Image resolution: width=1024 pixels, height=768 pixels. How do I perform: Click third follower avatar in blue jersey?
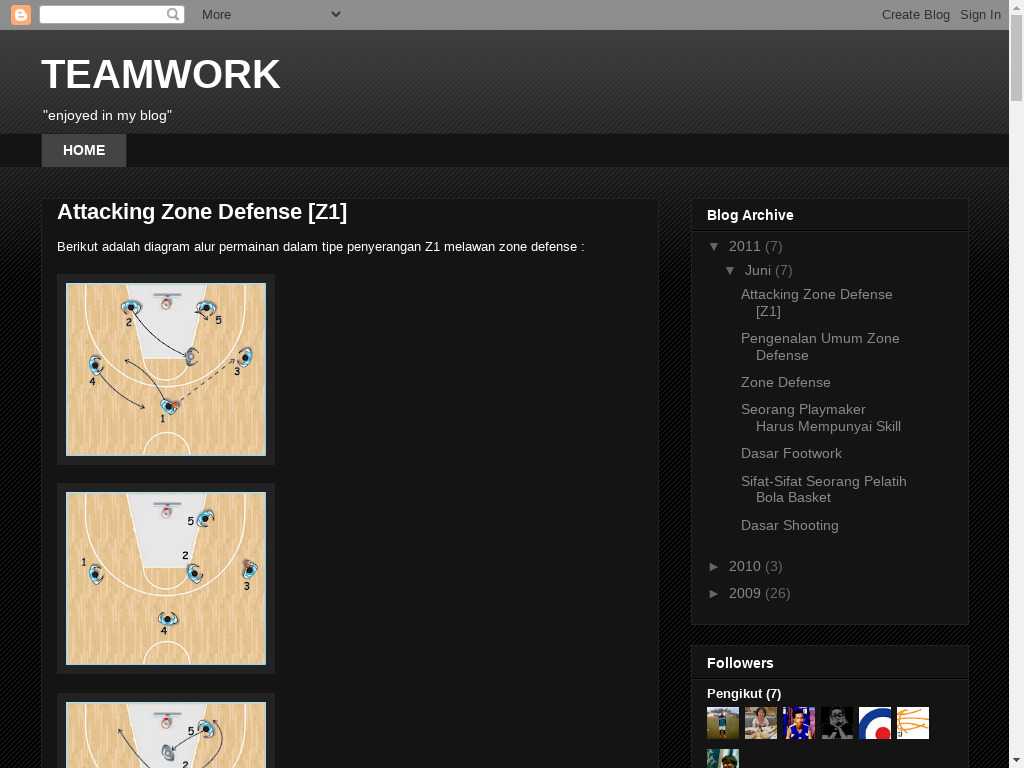point(799,723)
